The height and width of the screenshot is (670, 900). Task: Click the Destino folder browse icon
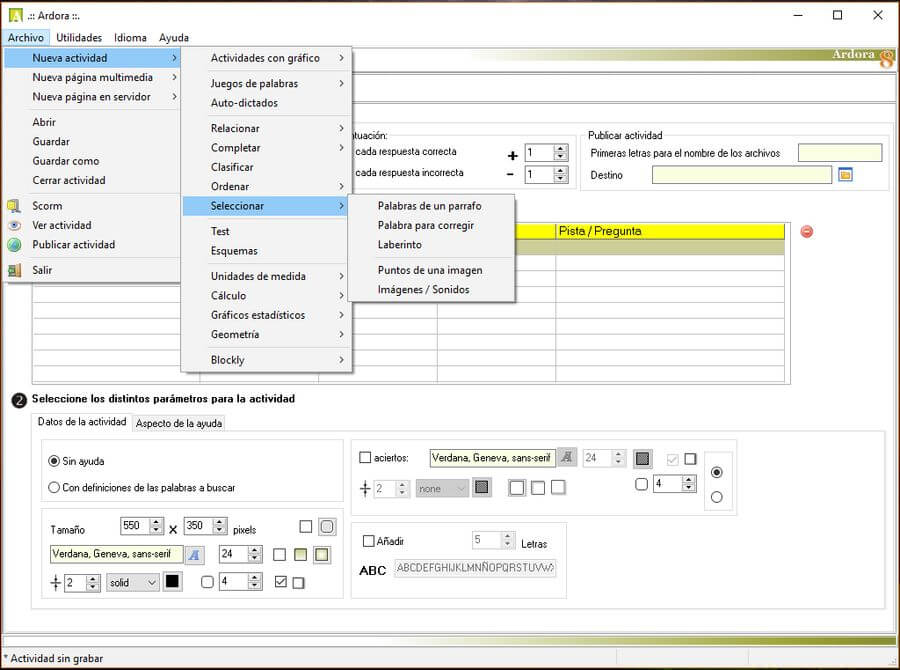(x=845, y=175)
